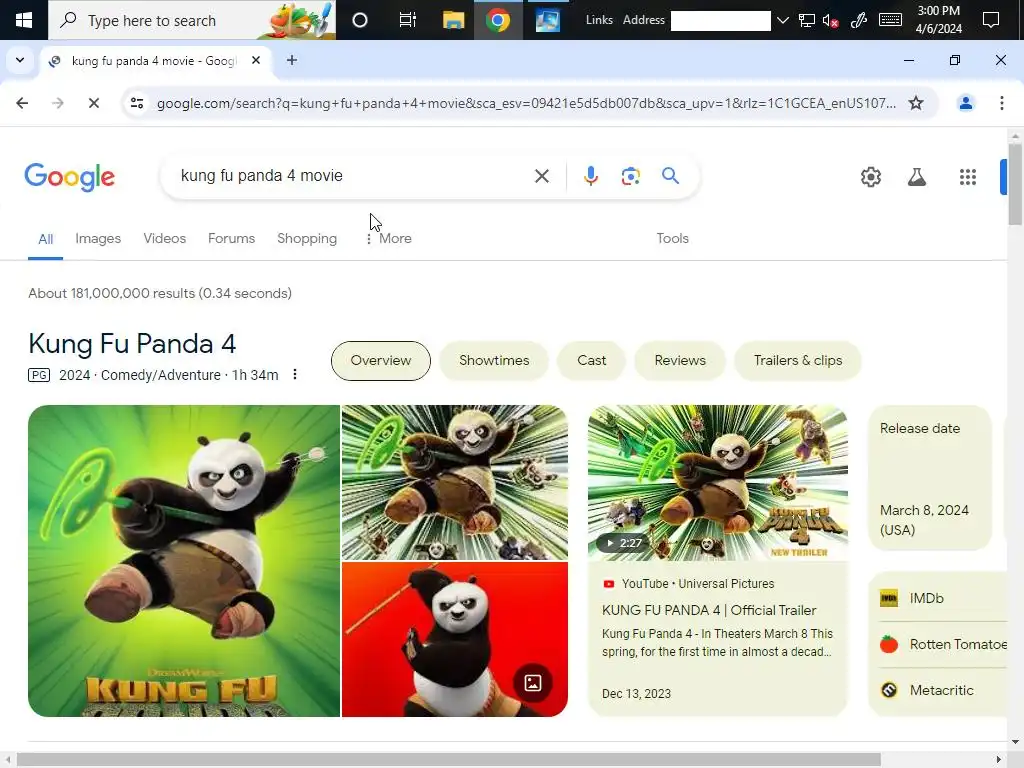Close the kung fu panda tab
The width and height of the screenshot is (1024, 768).
click(256, 60)
